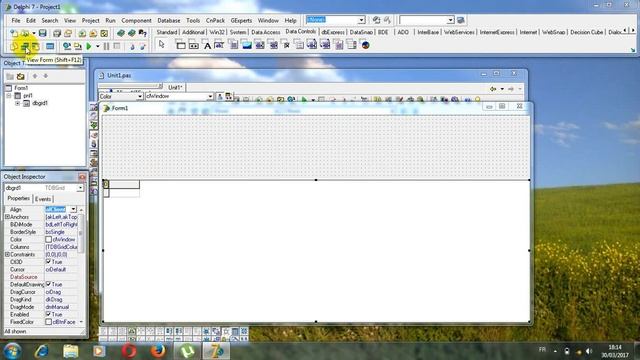Click the New Items toolbar icon
Viewport: 640px width, 360px height.
point(13,33)
